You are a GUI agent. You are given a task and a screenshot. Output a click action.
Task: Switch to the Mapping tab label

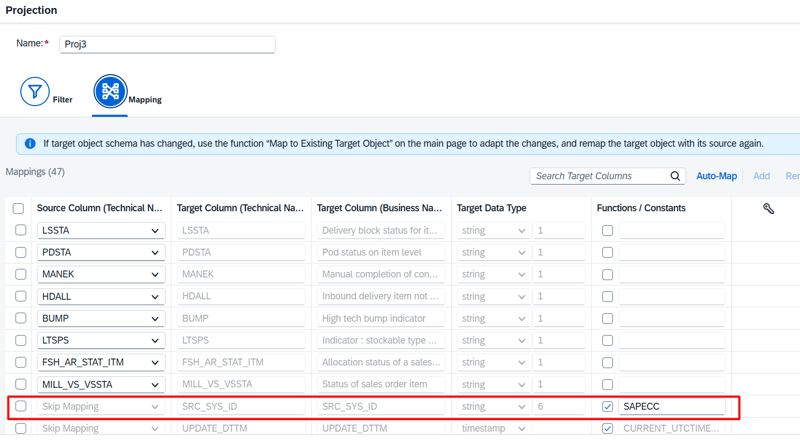coord(145,100)
